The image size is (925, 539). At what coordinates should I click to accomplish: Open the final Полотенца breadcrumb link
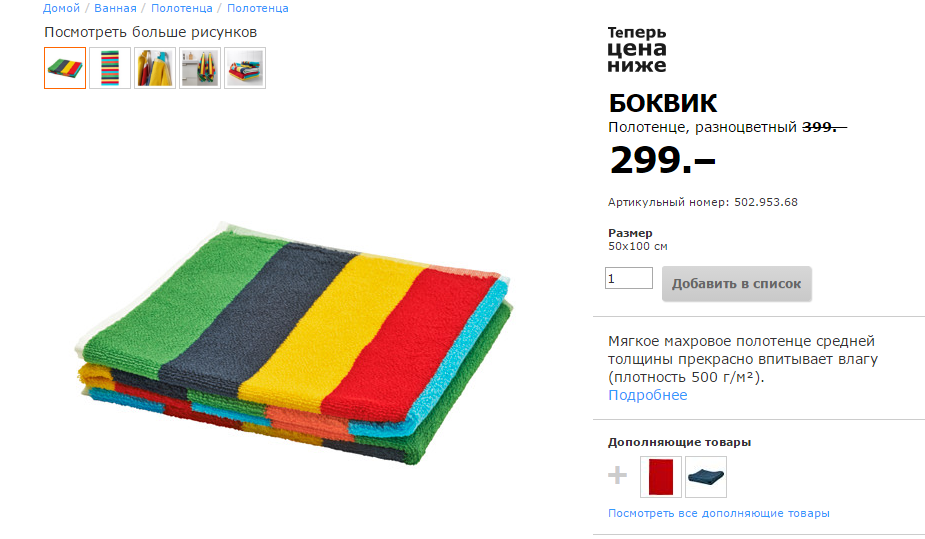tap(258, 8)
